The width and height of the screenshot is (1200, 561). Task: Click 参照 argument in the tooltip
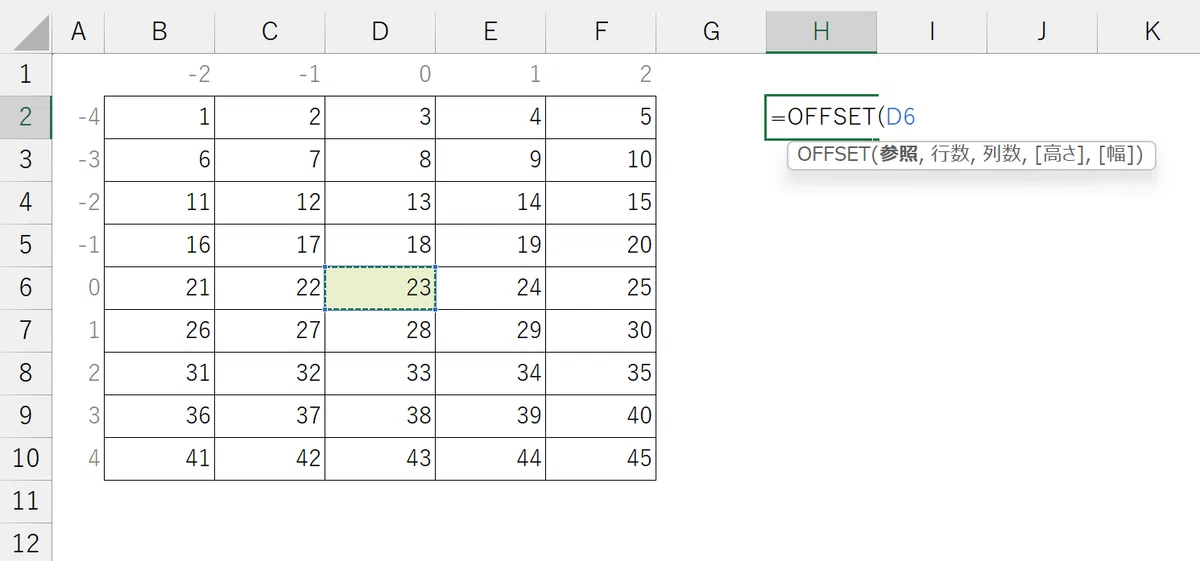tap(899, 155)
